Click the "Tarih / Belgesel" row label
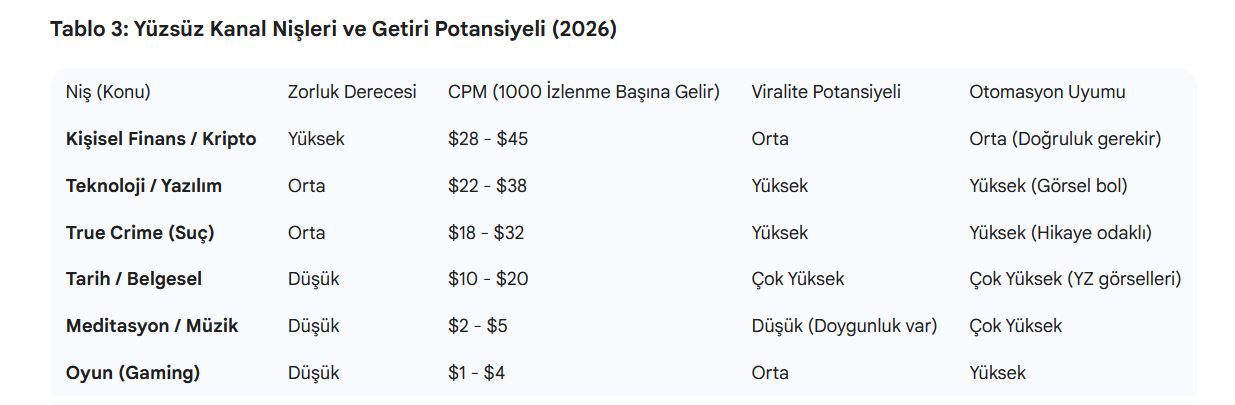This screenshot has width=1235, height=405. (x=134, y=279)
